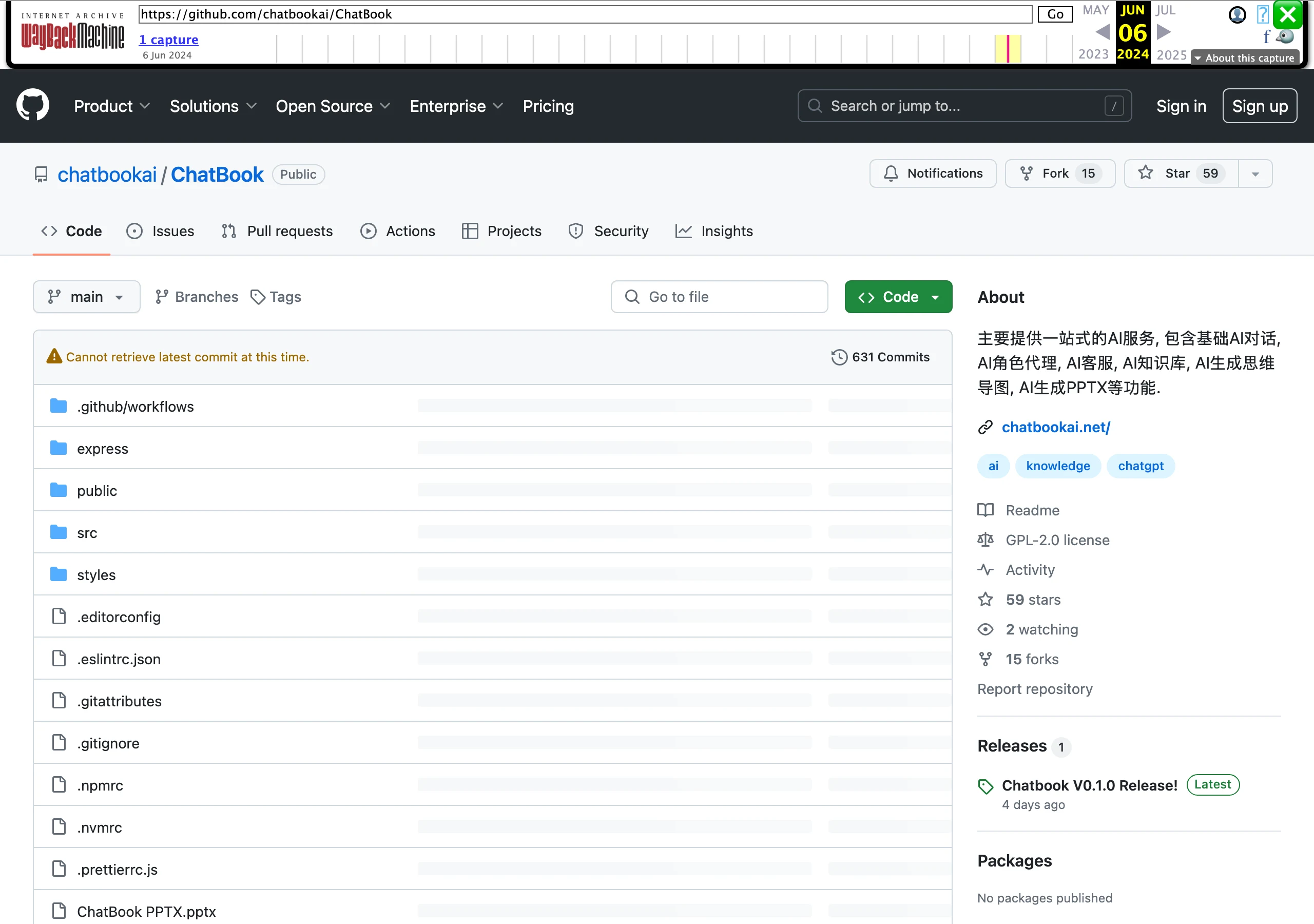Expand the Solutions menu
This screenshot has height=924, width=1314.
pos(213,106)
